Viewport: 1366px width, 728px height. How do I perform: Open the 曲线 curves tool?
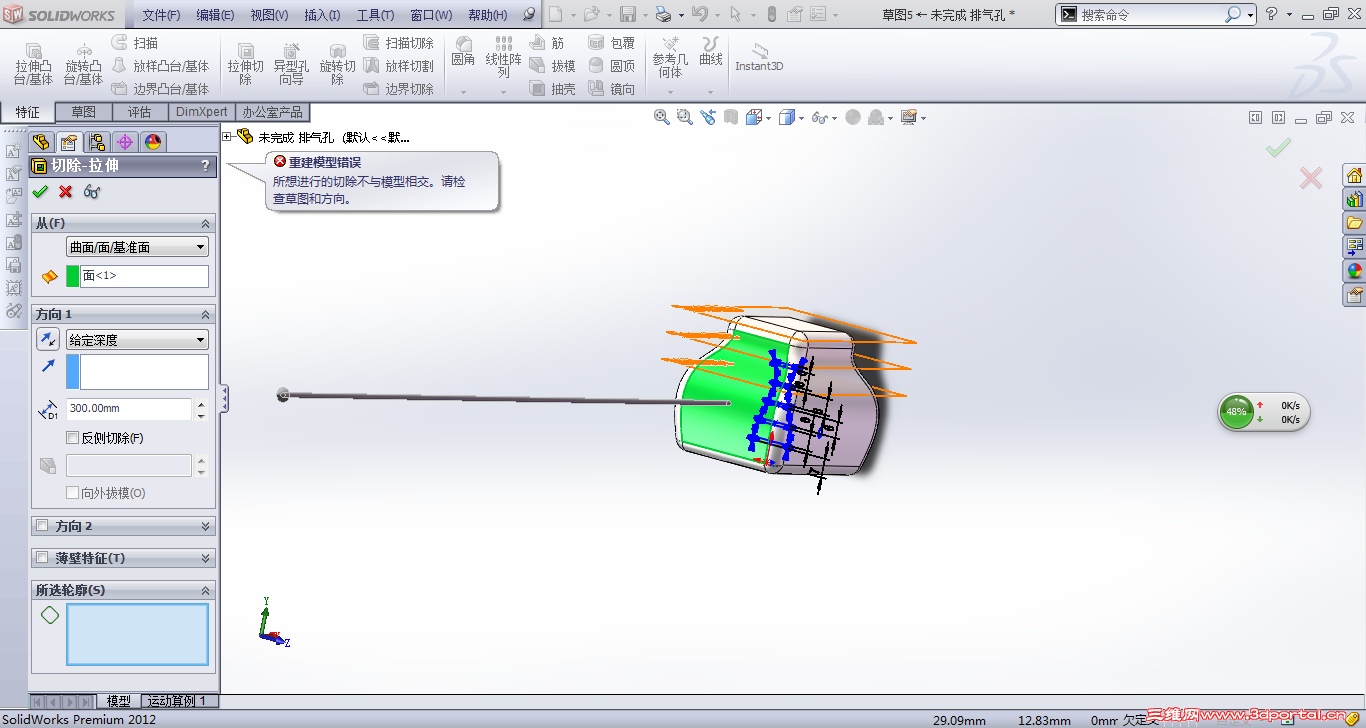click(711, 53)
